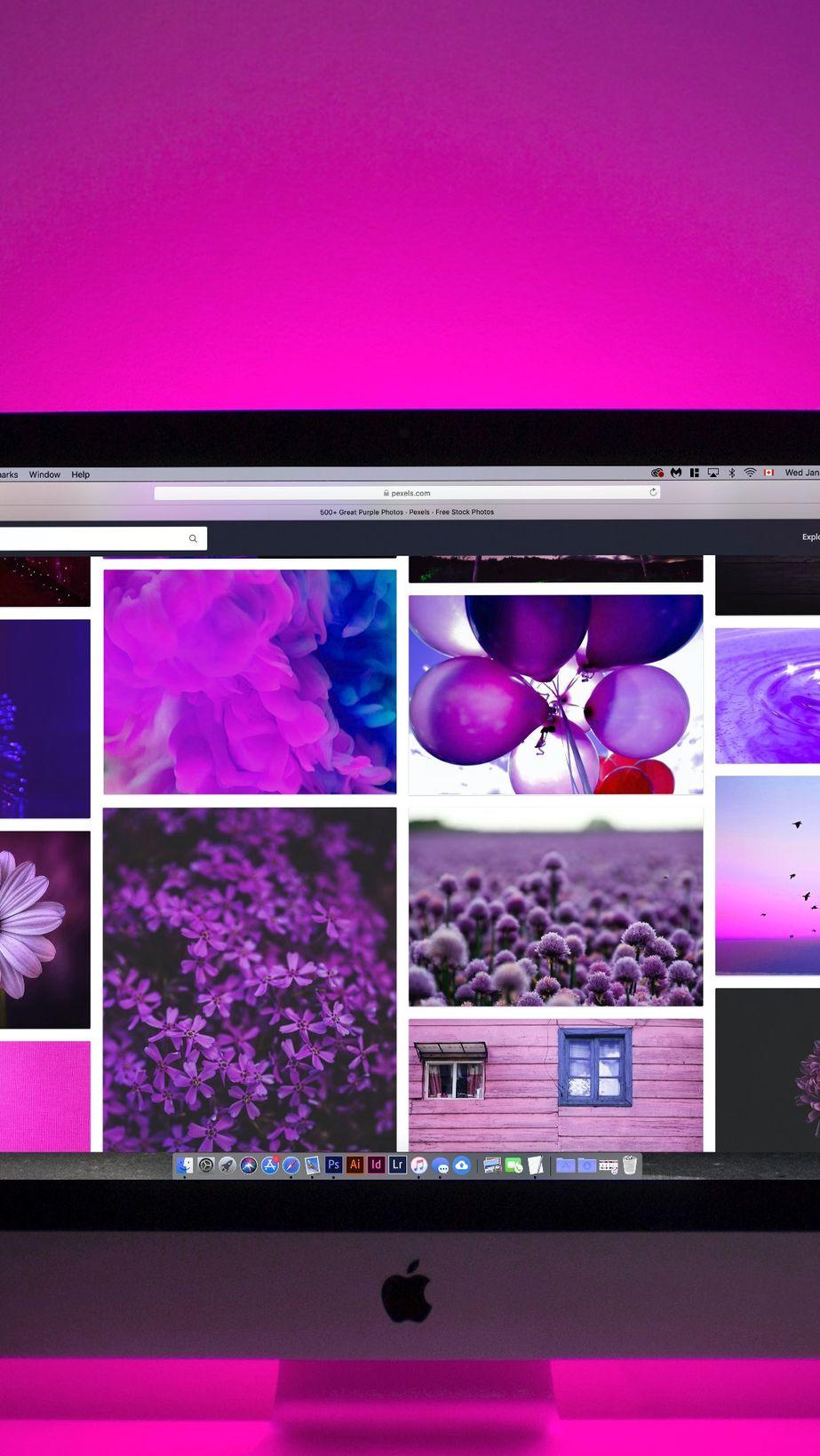Select the '500+ Great Purple Photos' tab
This screenshot has width=820, height=1456.
tap(407, 512)
